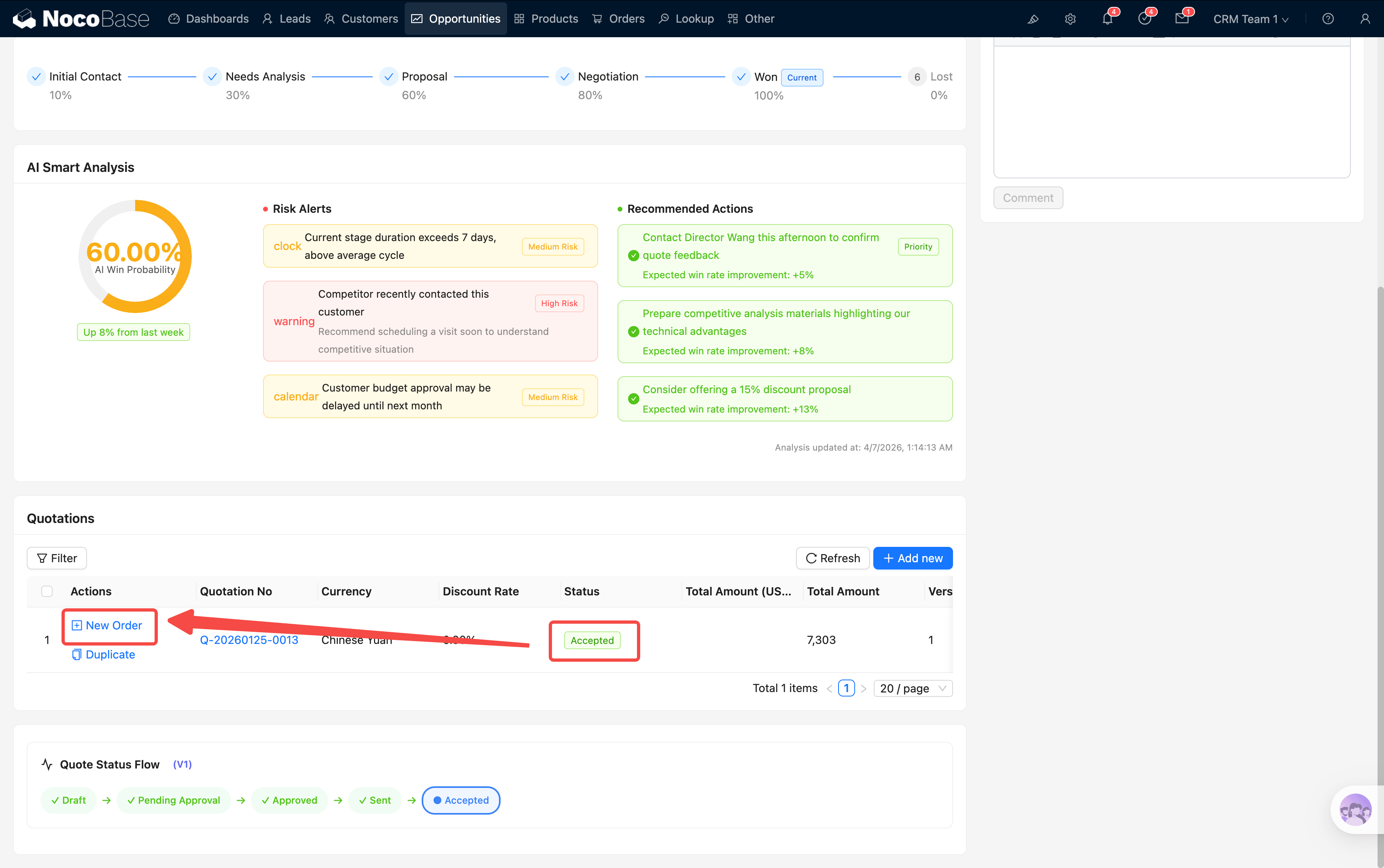Switch to the Products menu tab
The image size is (1384, 868).
click(546, 19)
